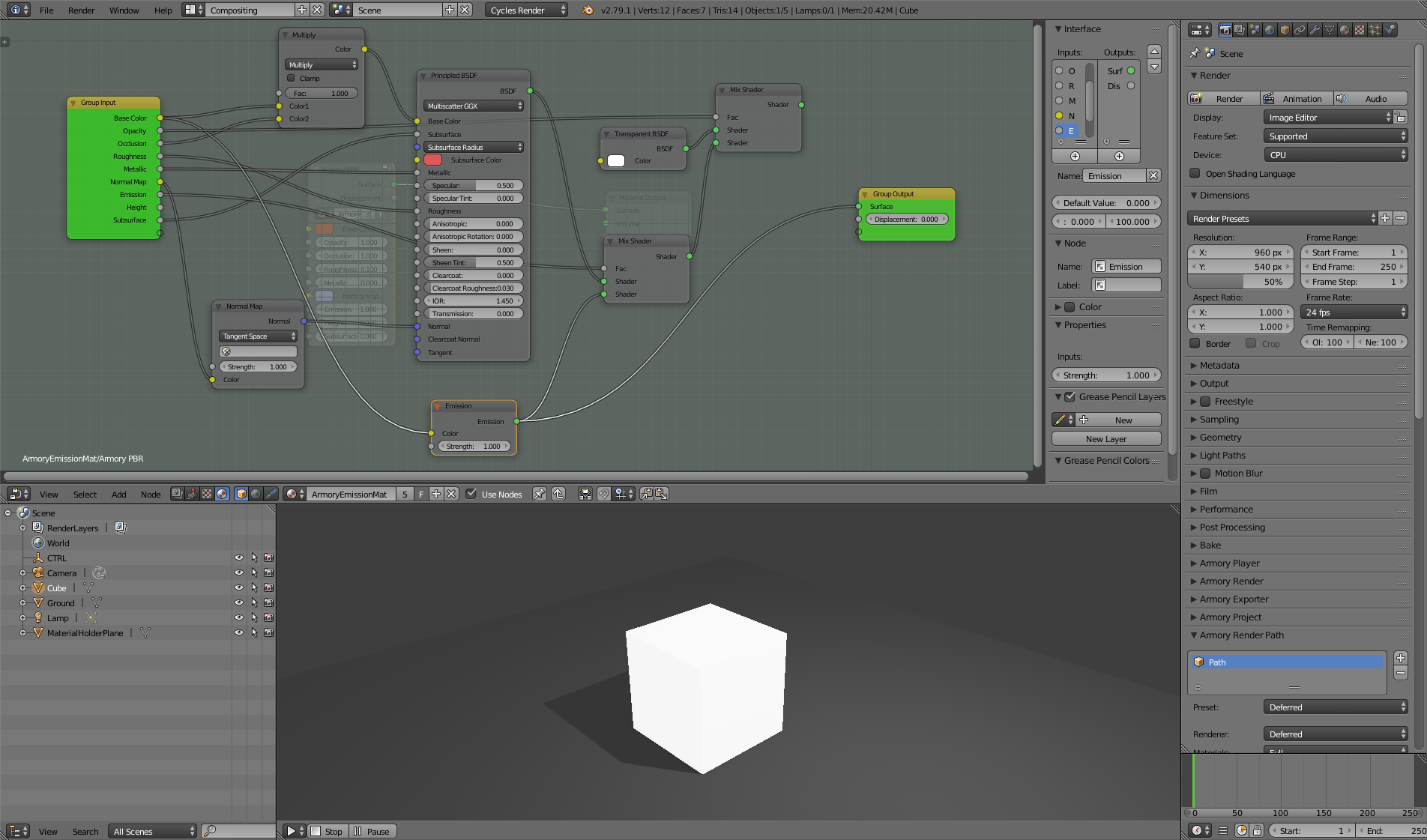This screenshot has height=840, width=1427.
Task: Toggle visibility of the Lamp object
Action: 239,618
